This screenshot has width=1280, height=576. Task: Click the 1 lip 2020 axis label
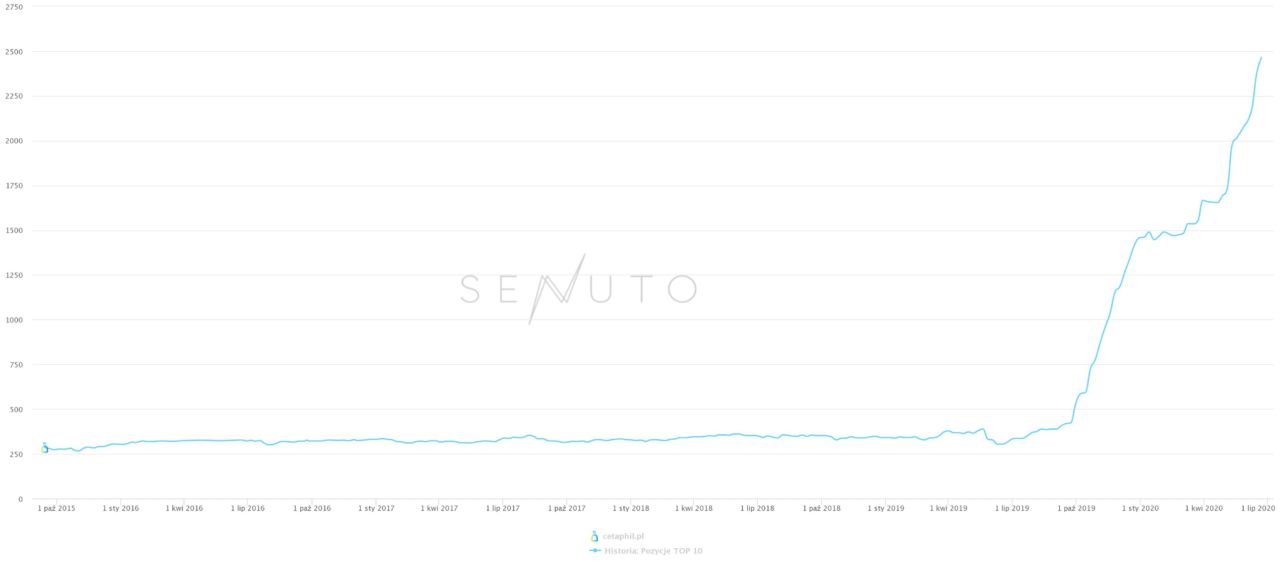(x=1258, y=508)
